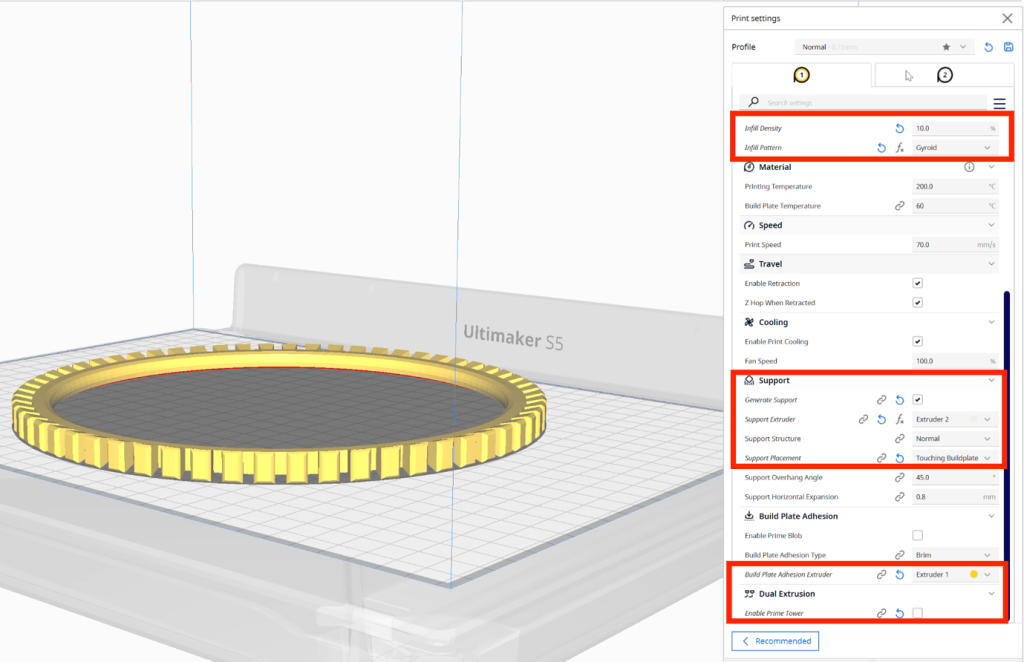This screenshot has width=1024, height=662.
Task: Open the Support Placement Touching Buildplate dropdown
Action: (955, 458)
